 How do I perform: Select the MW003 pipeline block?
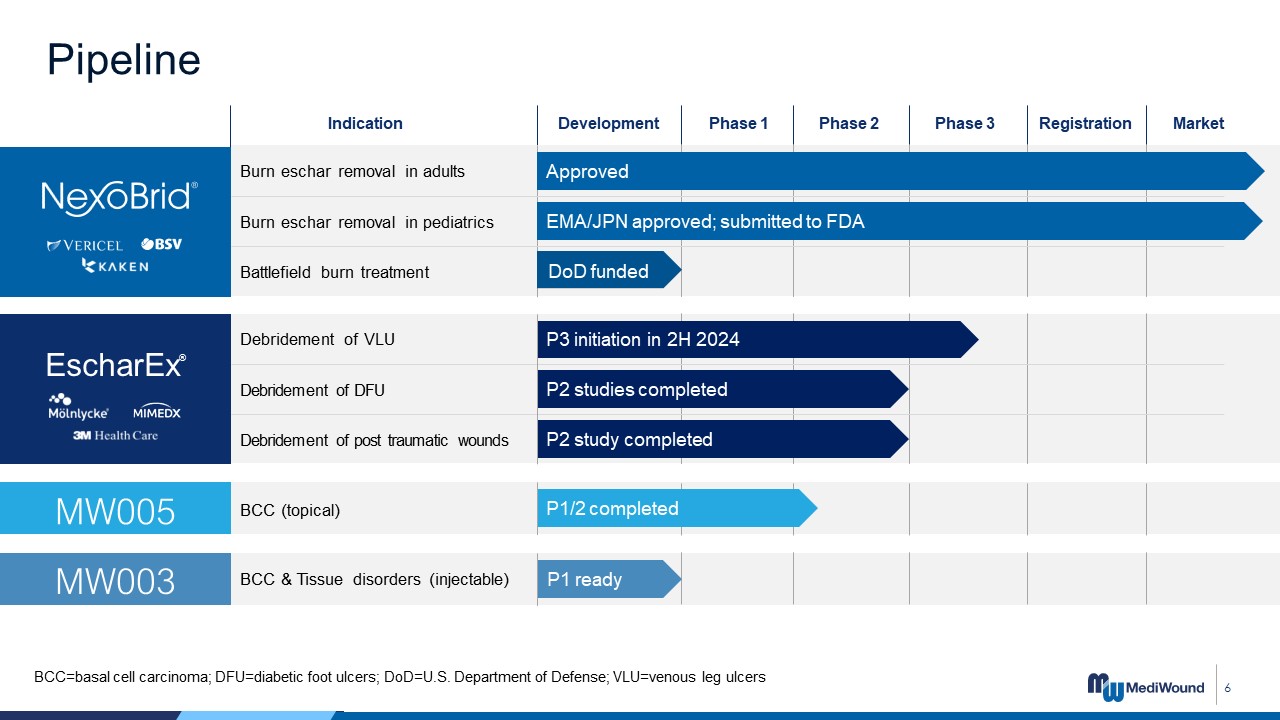[x=115, y=581]
